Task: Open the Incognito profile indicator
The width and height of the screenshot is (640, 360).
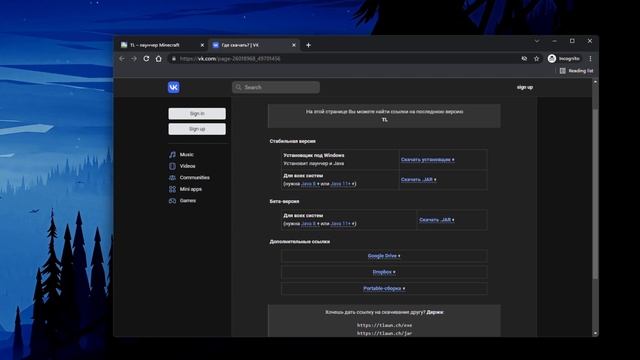Action: click(x=564, y=59)
